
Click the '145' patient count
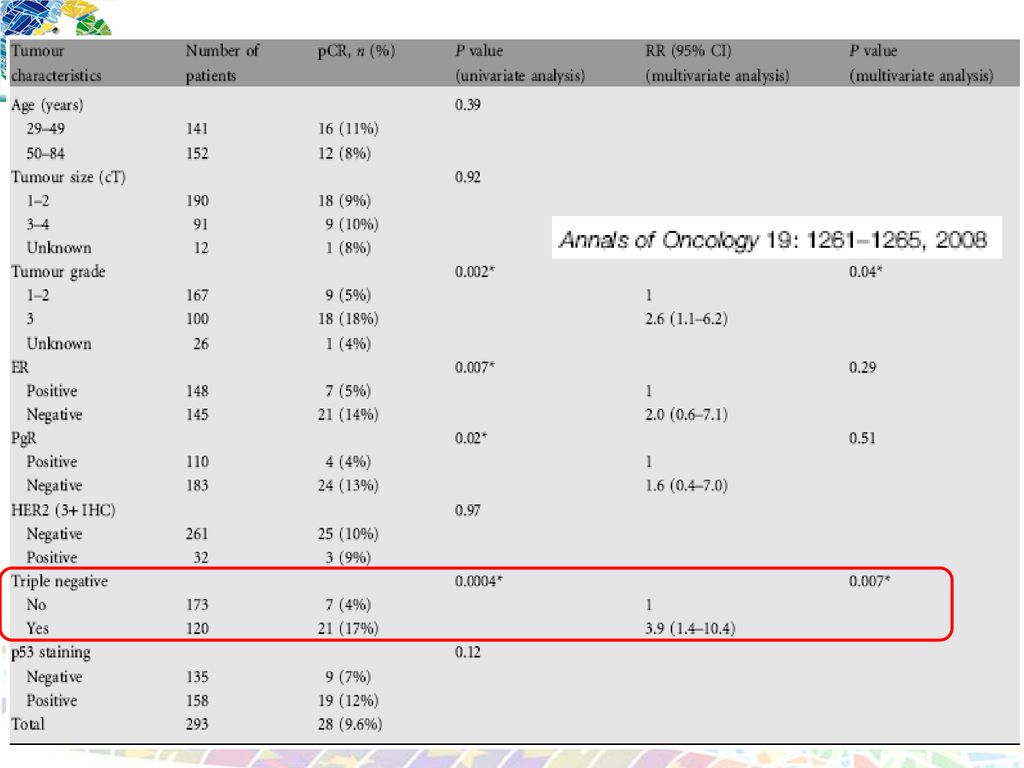pyautogui.click(x=197, y=414)
